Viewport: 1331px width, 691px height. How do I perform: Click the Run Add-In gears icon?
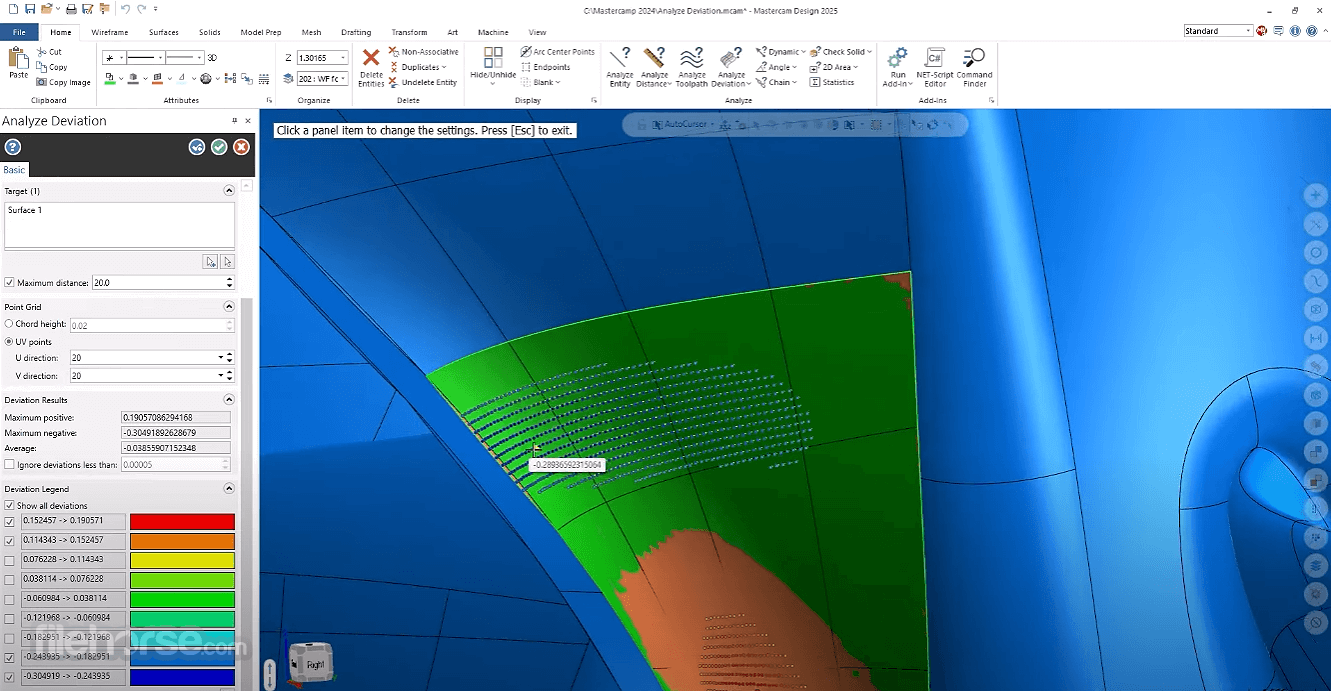[898, 57]
